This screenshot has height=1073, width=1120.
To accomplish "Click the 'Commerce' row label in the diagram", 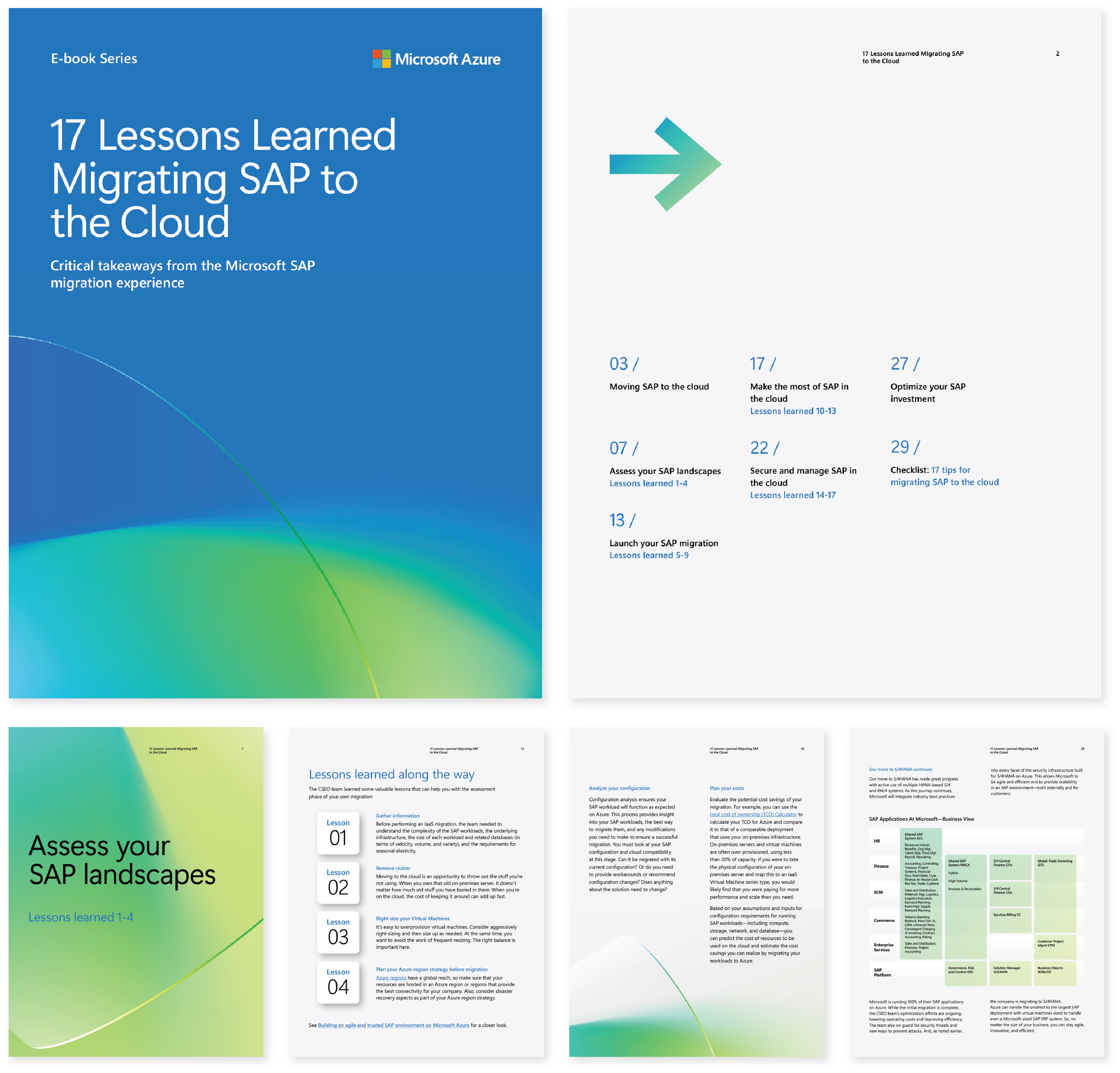I will pyautogui.click(x=884, y=920).
